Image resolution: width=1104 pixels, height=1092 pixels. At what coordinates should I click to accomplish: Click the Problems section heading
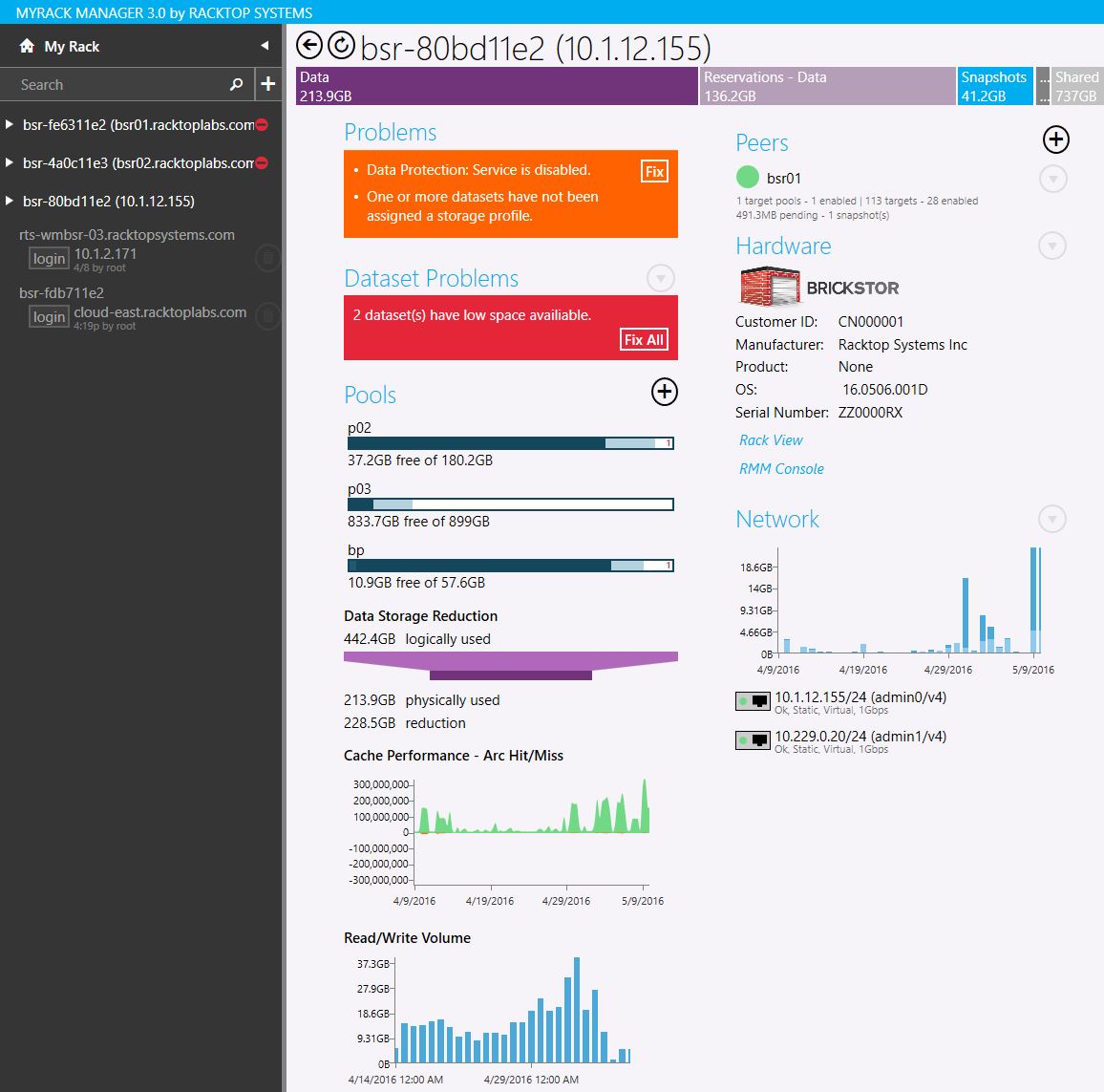[390, 133]
